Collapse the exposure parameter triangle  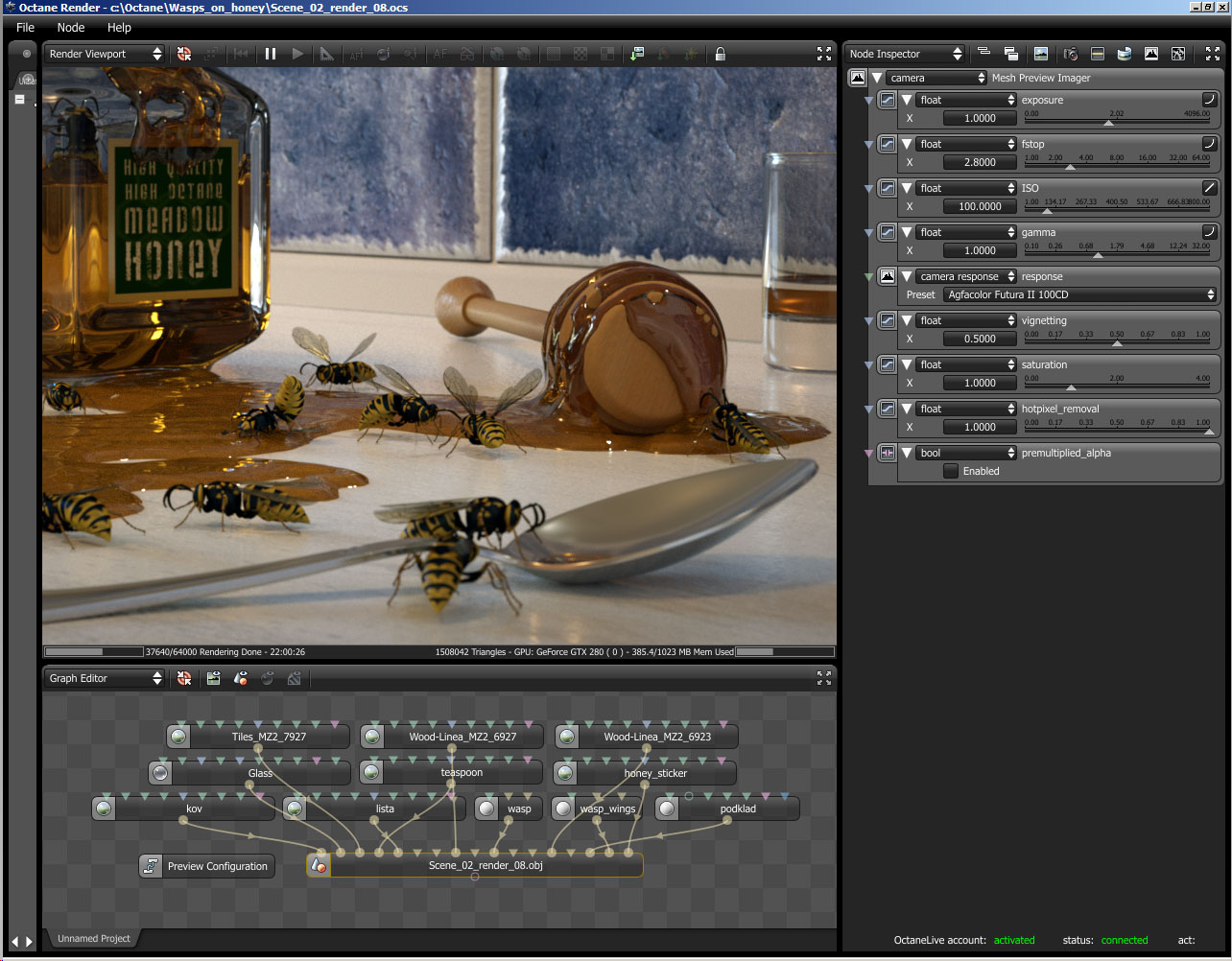(x=906, y=100)
